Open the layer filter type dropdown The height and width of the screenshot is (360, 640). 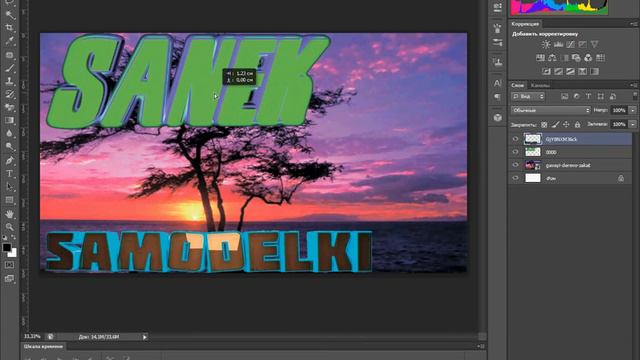(528, 96)
